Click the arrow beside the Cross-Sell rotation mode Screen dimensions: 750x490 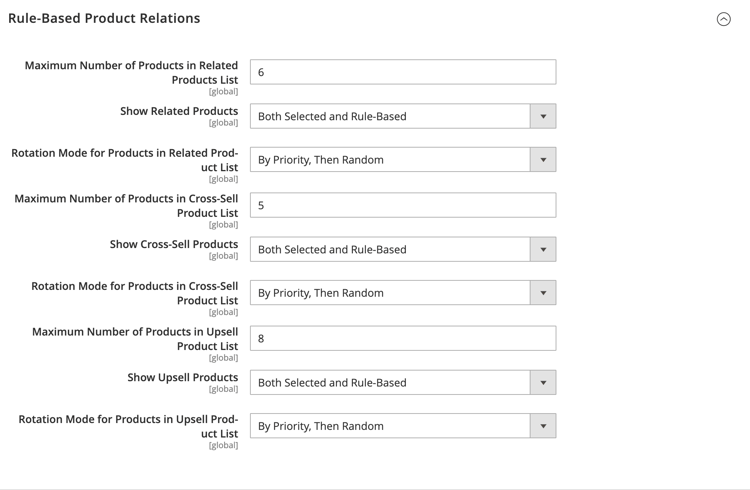543,292
